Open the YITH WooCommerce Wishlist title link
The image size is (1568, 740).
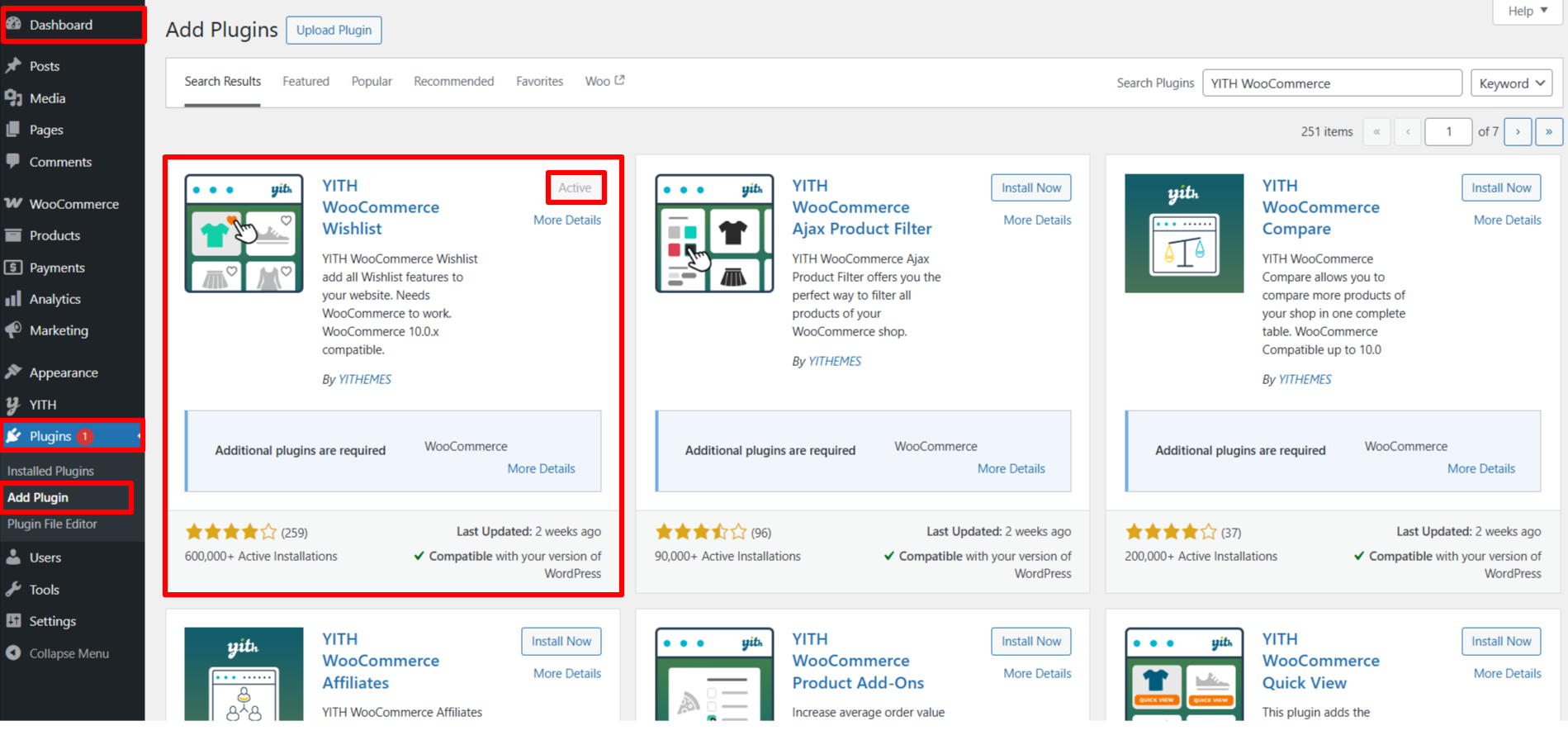coord(381,207)
